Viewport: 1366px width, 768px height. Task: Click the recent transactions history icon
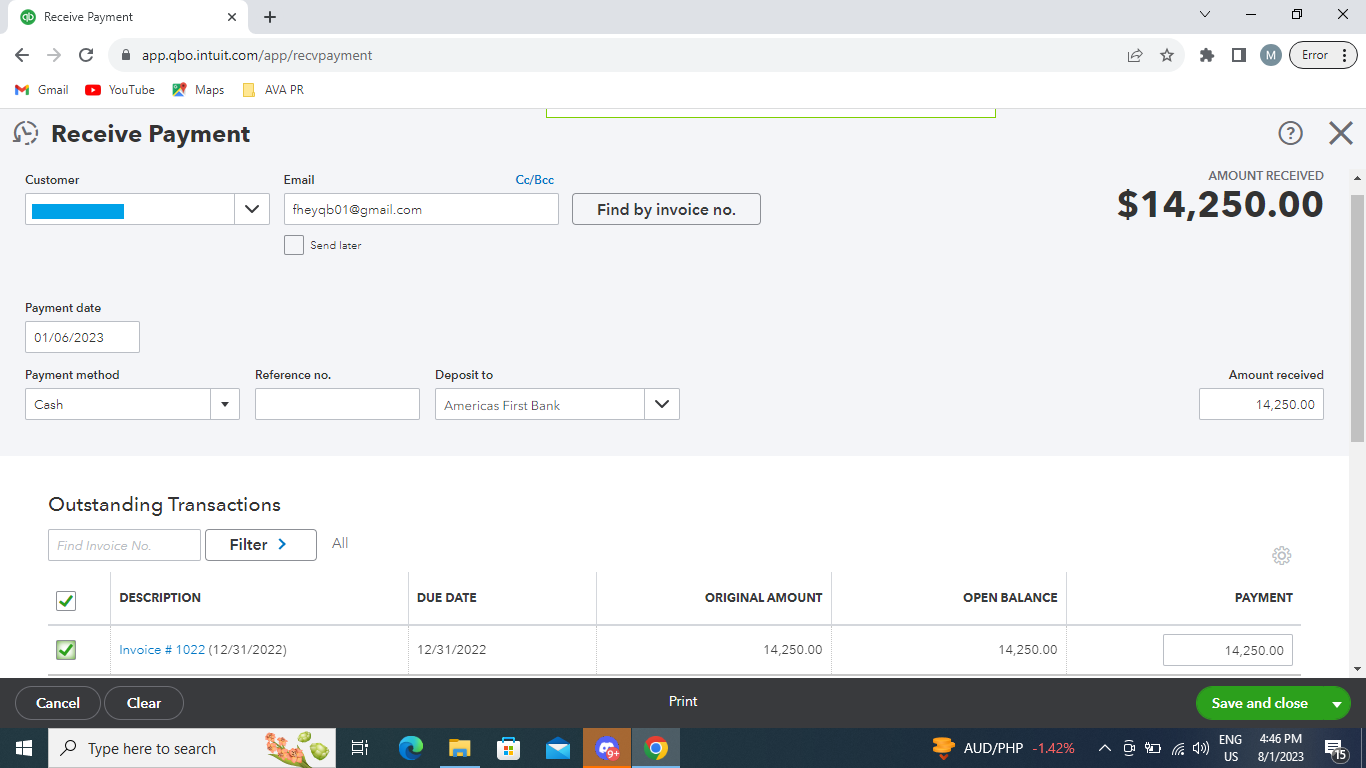[26, 133]
